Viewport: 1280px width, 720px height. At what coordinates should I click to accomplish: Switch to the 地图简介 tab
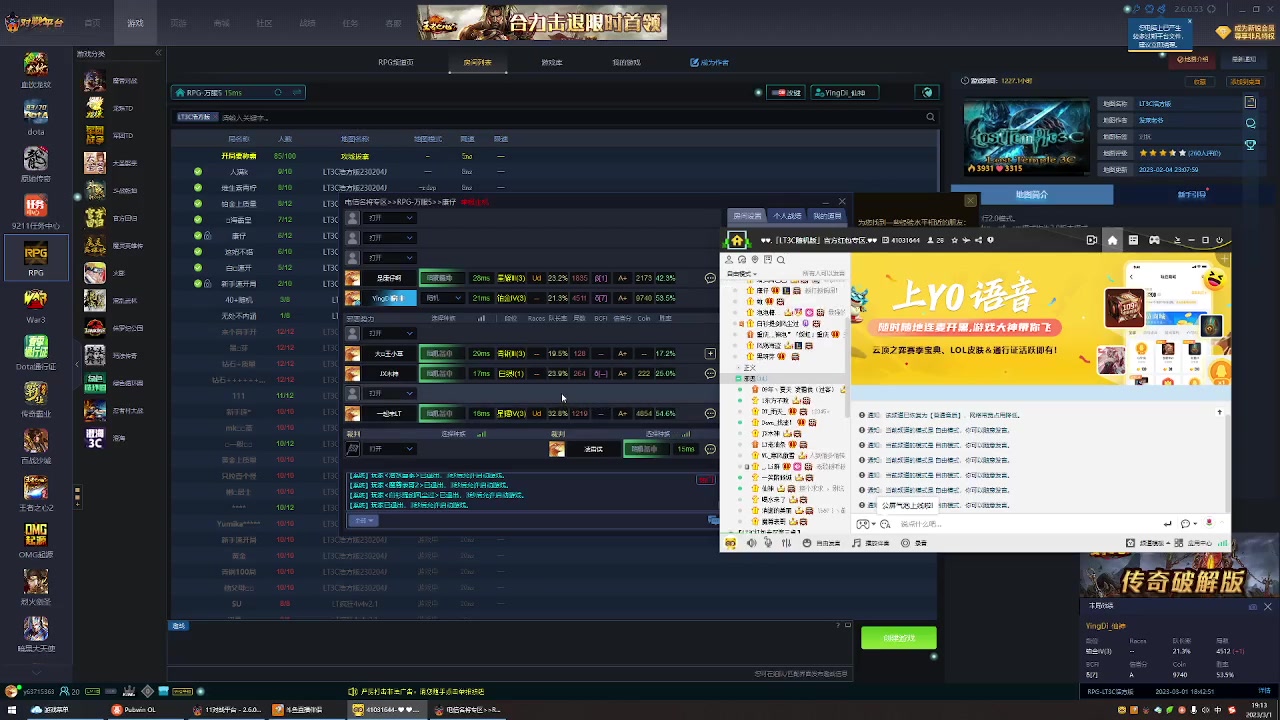tap(1031, 195)
